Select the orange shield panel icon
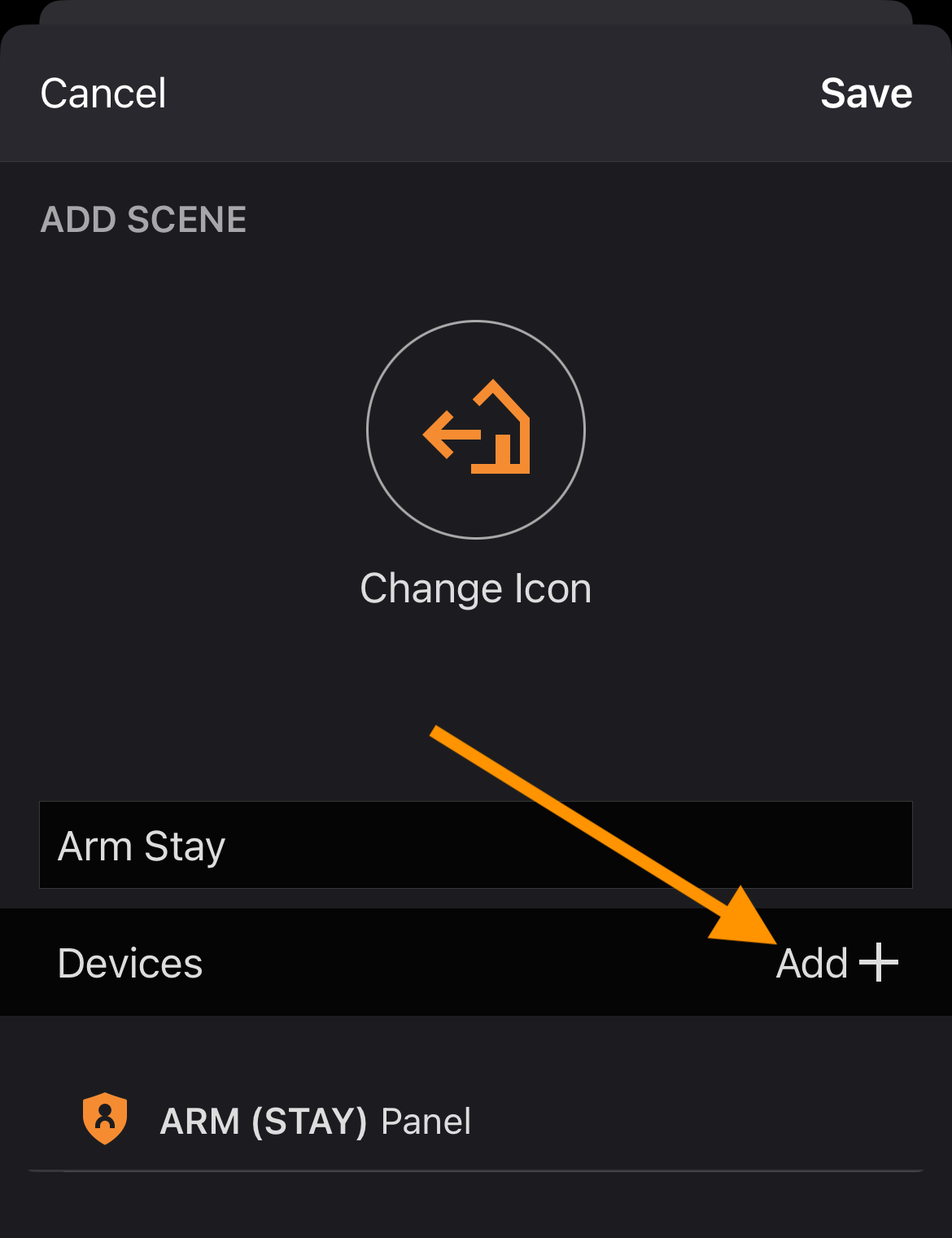The height and width of the screenshot is (1238, 952). (105, 1118)
